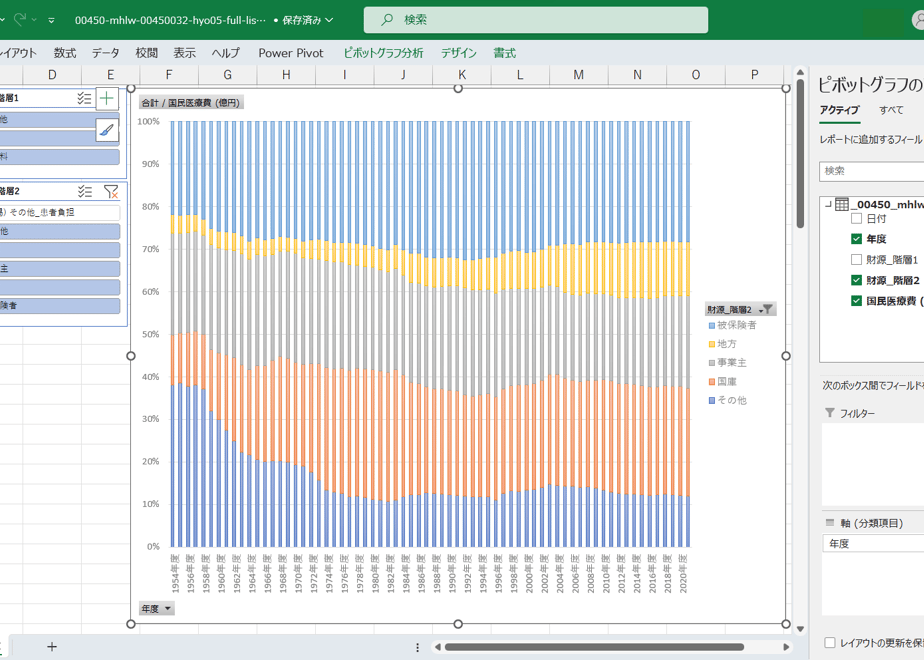Open the 年度 axis field button dropdown
This screenshot has width=924, height=660.
click(167, 609)
